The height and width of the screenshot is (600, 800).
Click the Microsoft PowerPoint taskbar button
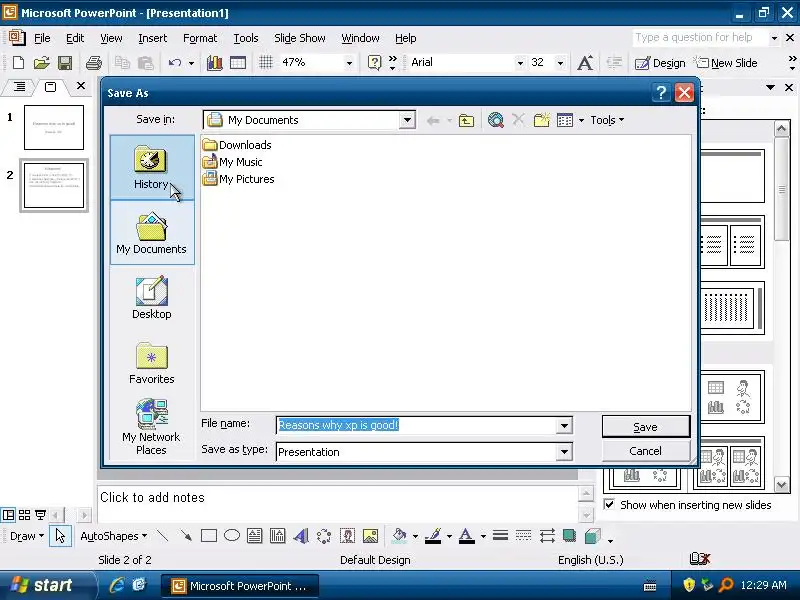tap(240, 586)
